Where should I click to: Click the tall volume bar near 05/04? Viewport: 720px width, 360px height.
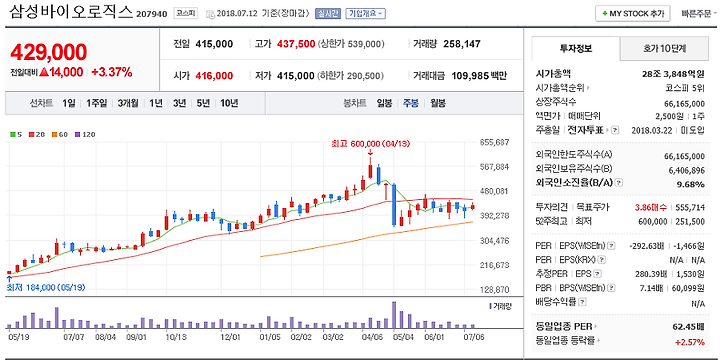coord(394,315)
